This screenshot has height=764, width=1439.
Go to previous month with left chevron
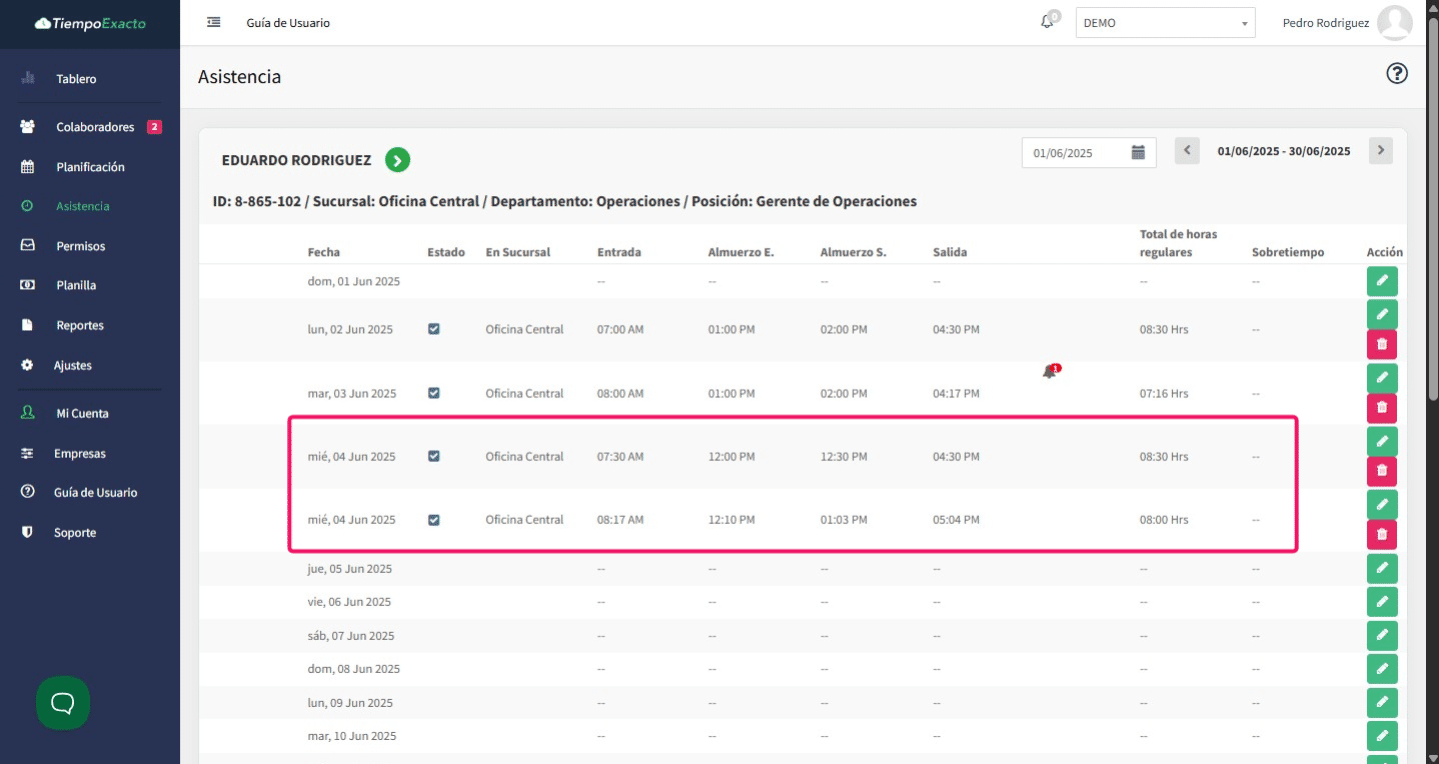click(x=1187, y=151)
